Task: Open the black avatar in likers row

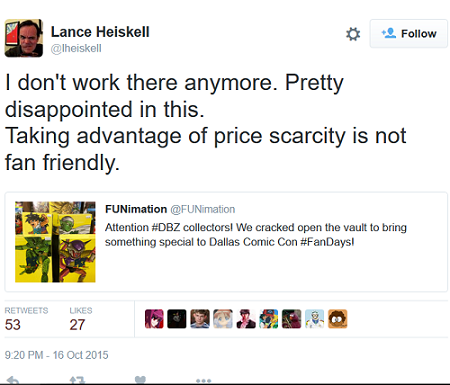Action: click(x=177, y=319)
